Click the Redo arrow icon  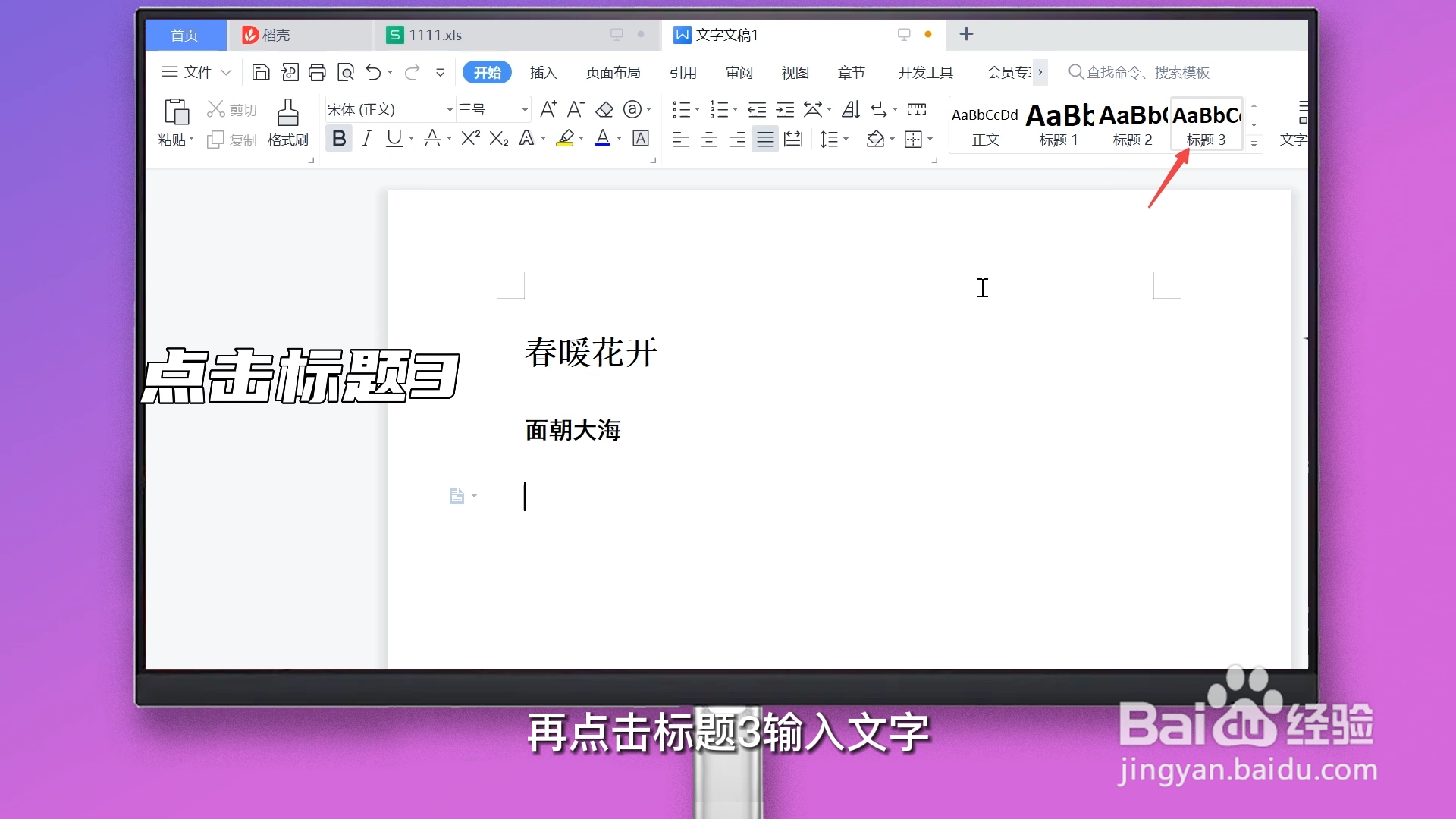pyautogui.click(x=413, y=73)
